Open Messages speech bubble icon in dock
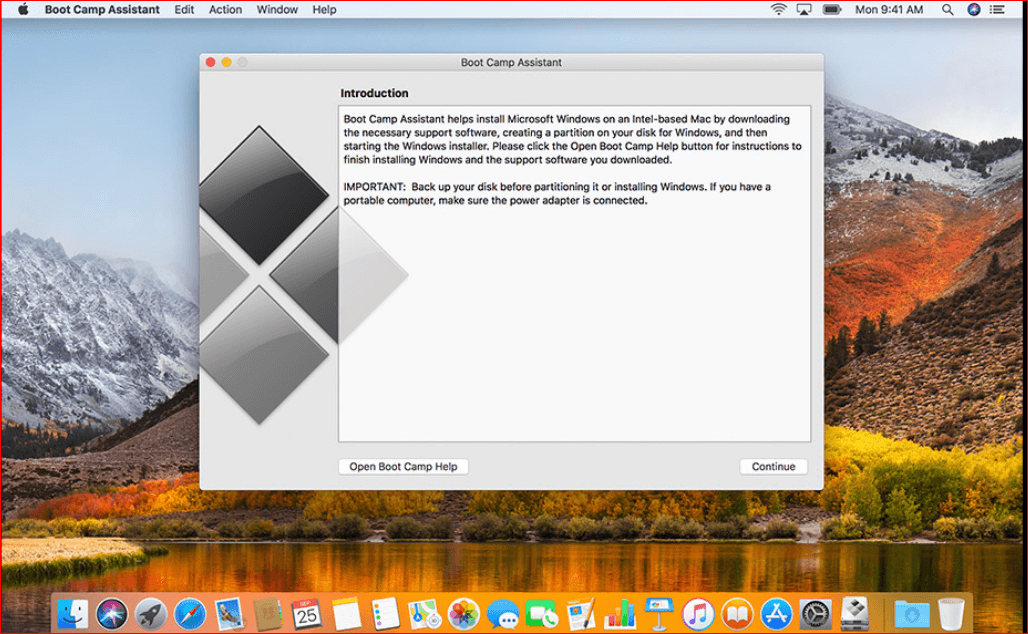The image size is (1028, 634). pyautogui.click(x=503, y=614)
